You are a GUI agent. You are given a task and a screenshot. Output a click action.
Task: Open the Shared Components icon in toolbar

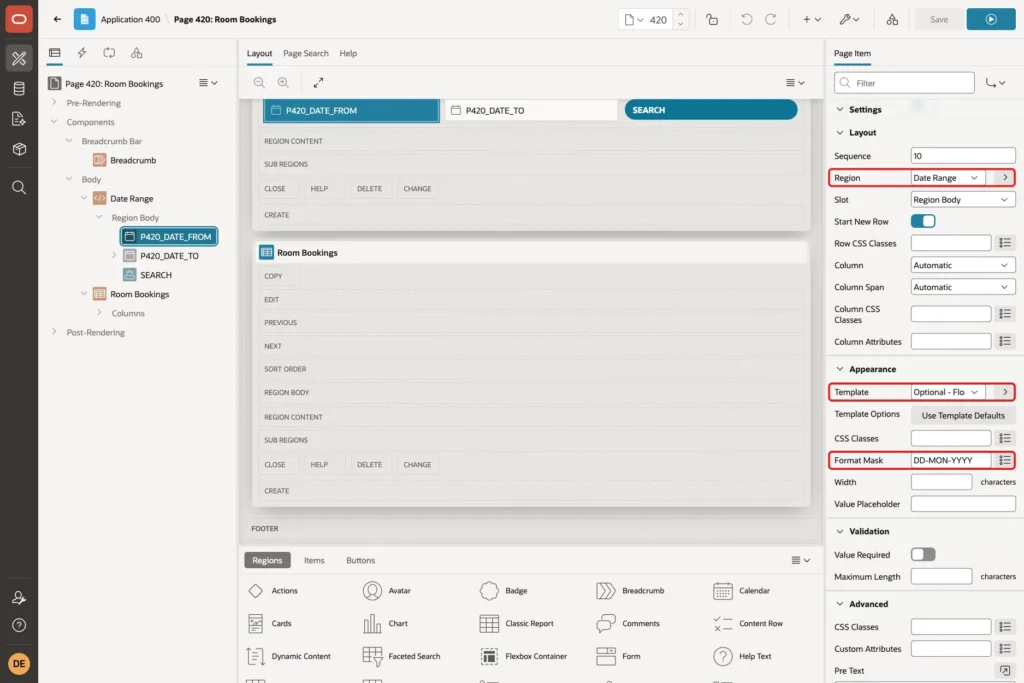(891, 20)
